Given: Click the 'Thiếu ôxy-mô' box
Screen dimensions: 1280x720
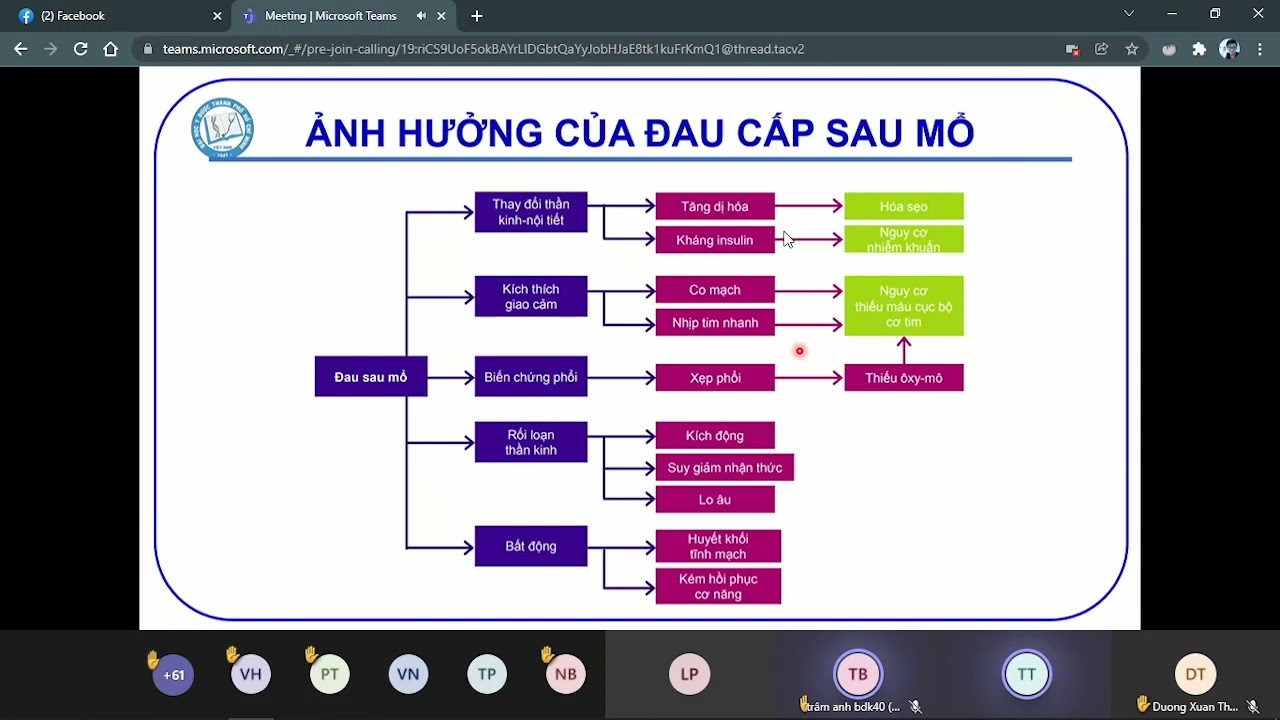Looking at the screenshot, I should point(904,378).
